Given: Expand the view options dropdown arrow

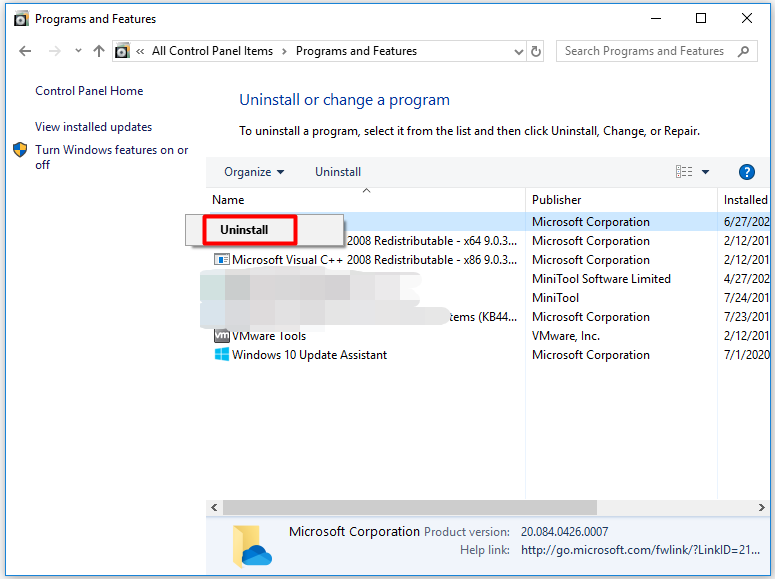Looking at the screenshot, I should coord(705,172).
